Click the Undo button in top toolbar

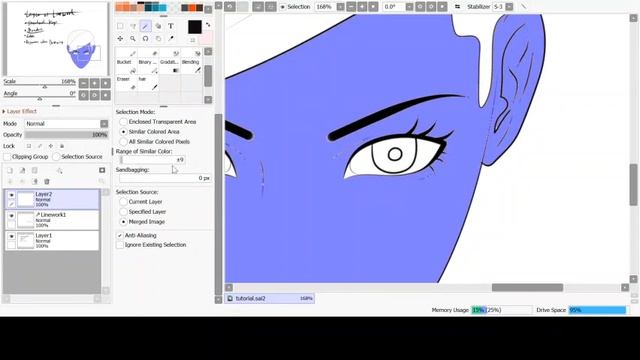tap(230, 7)
